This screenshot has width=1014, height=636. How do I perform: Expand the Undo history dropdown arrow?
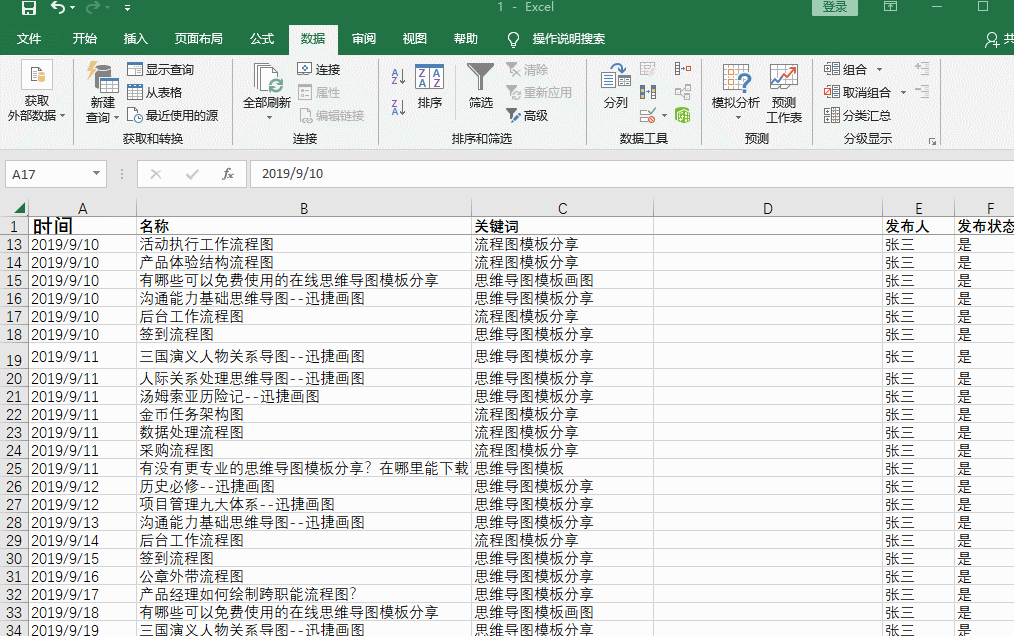(72, 8)
